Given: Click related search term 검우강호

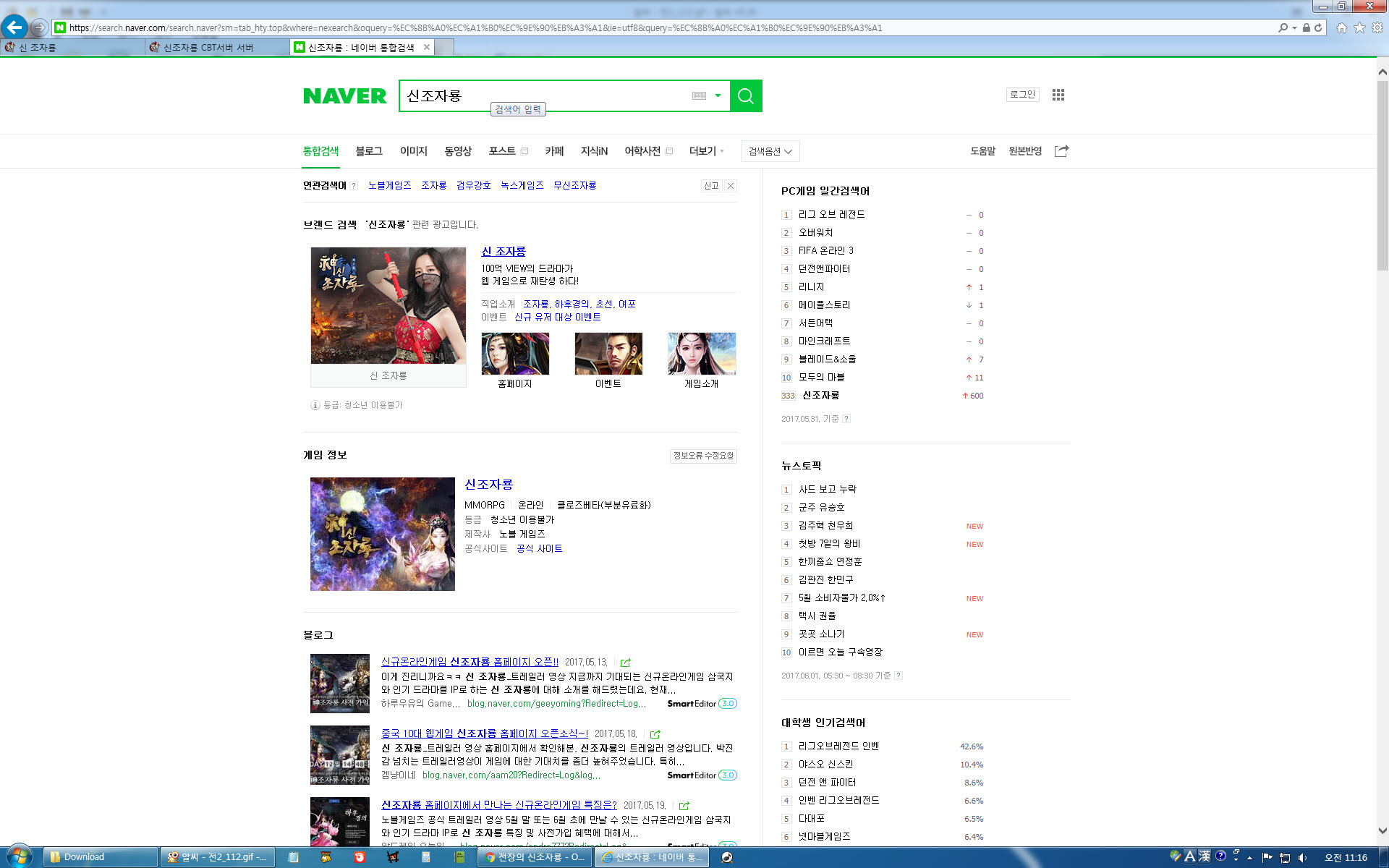Looking at the screenshot, I should [473, 185].
